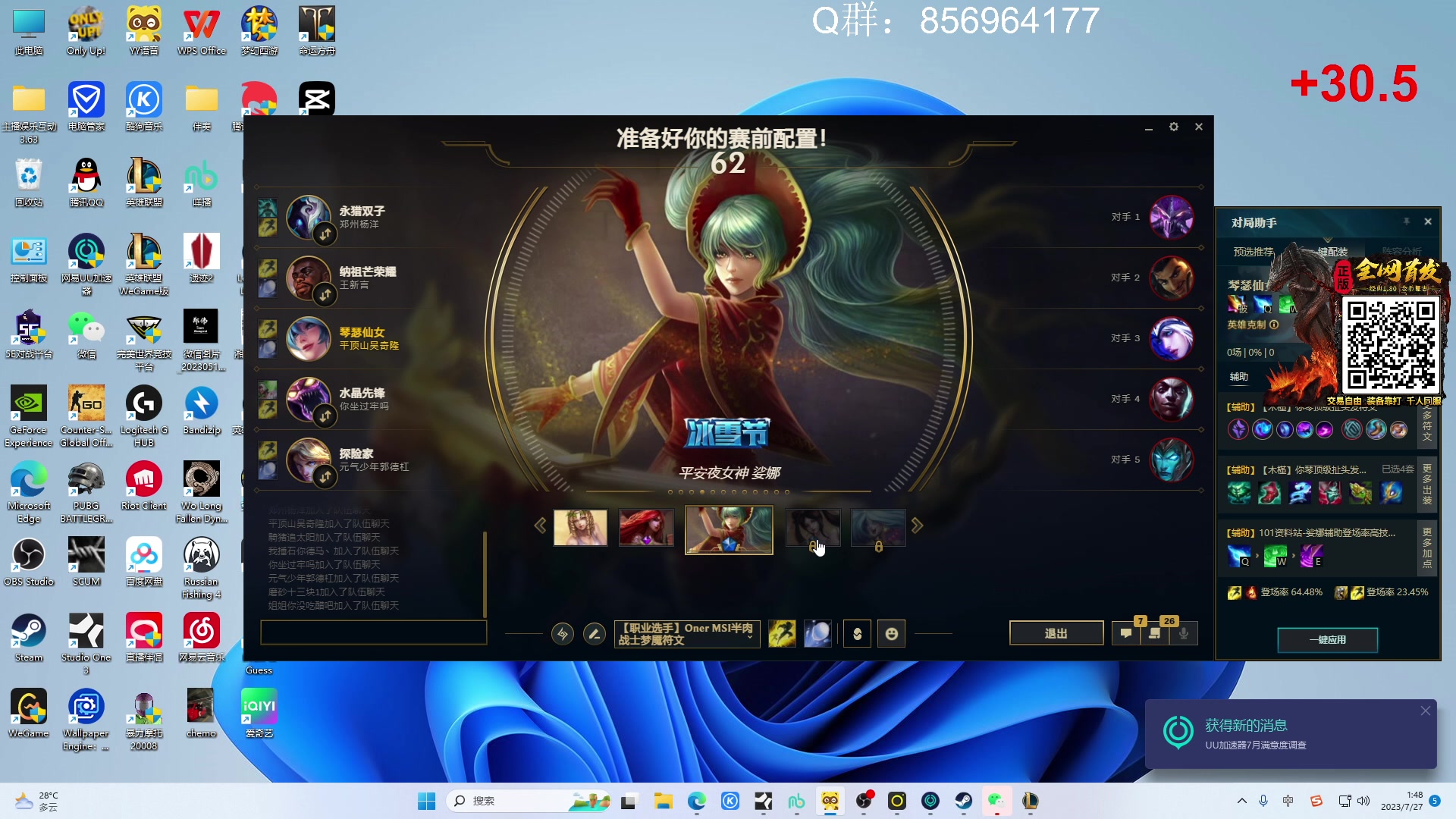Show previous skins with left chevron

coord(540,526)
